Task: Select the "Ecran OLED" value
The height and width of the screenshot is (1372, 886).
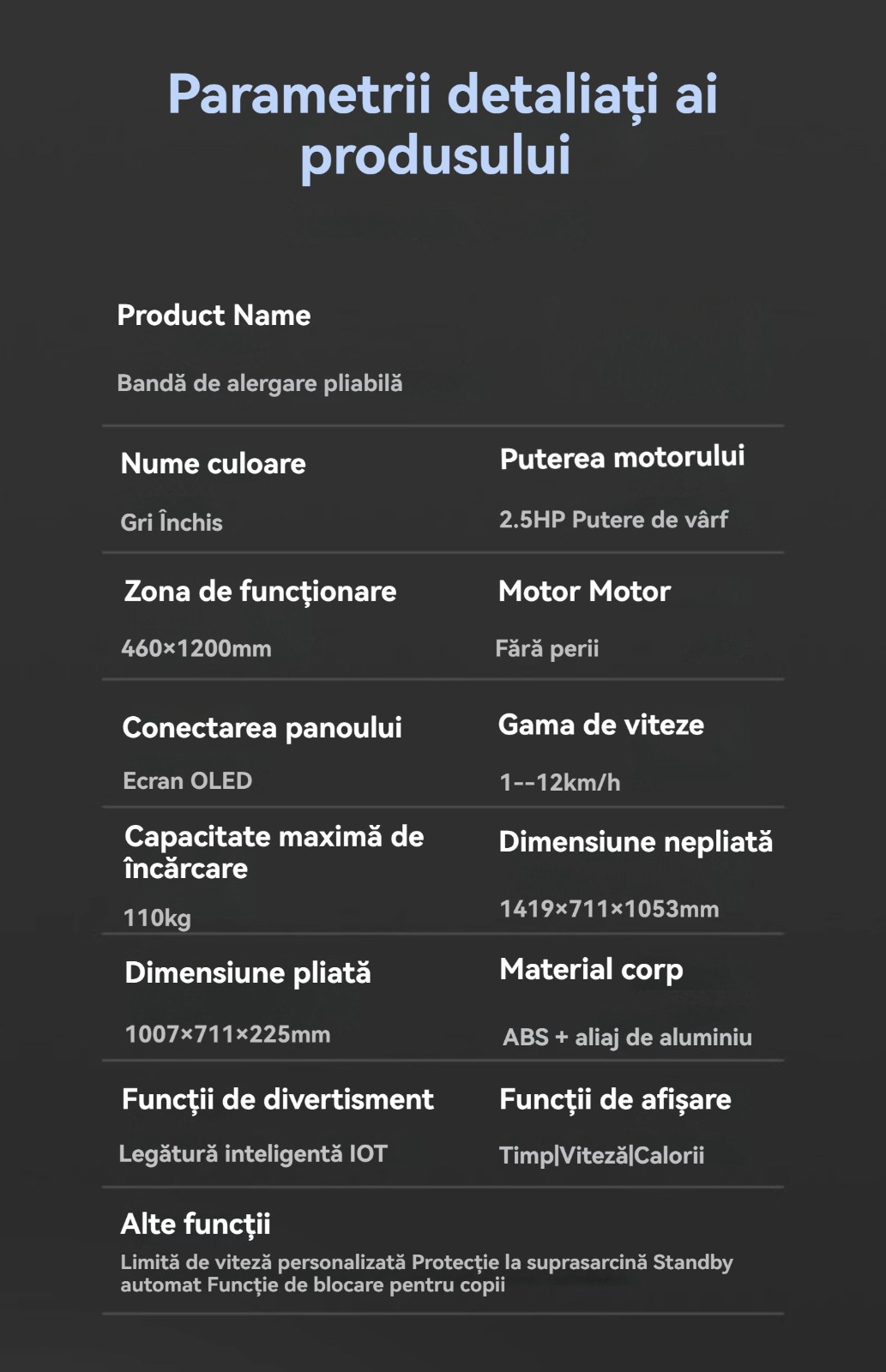Action: point(187,781)
